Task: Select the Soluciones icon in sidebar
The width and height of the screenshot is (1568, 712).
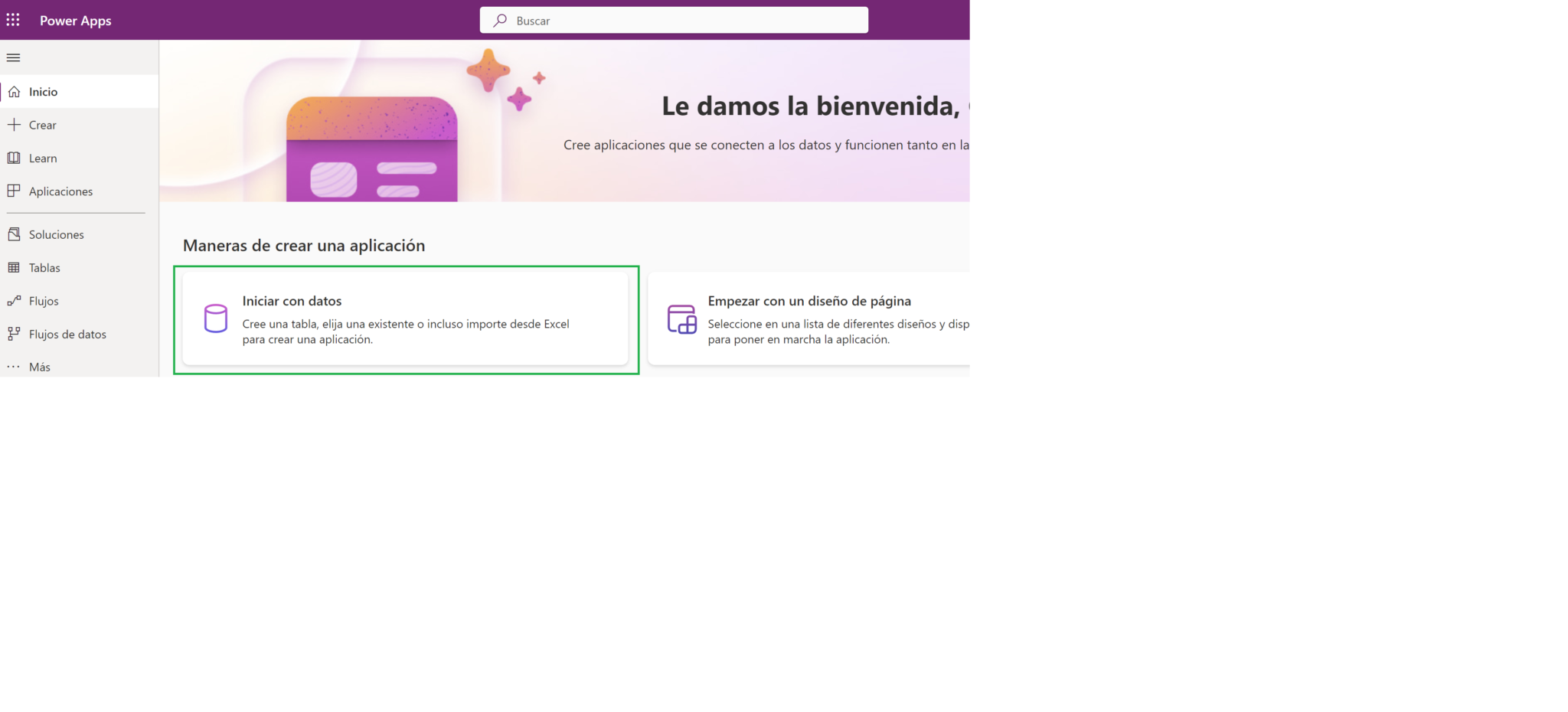Action: 14,234
